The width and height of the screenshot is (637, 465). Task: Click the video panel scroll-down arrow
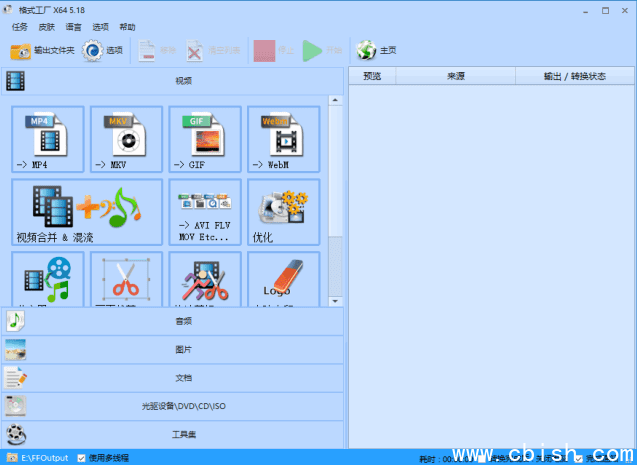pyautogui.click(x=335, y=301)
